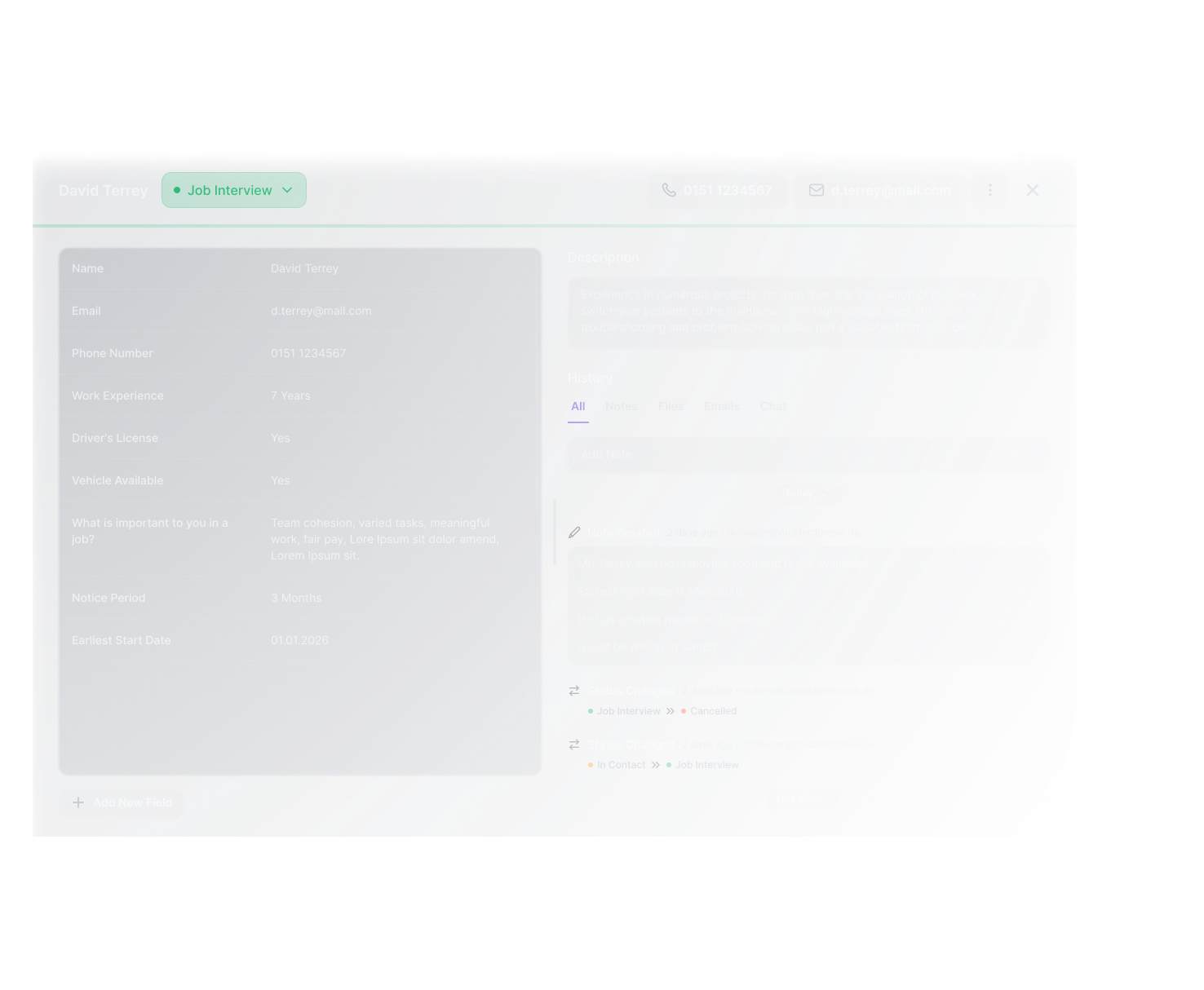The height and width of the screenshot is (990, 1204).
Task: Click the d.terrey@mail.com header email button
Action: pos(880,190)
